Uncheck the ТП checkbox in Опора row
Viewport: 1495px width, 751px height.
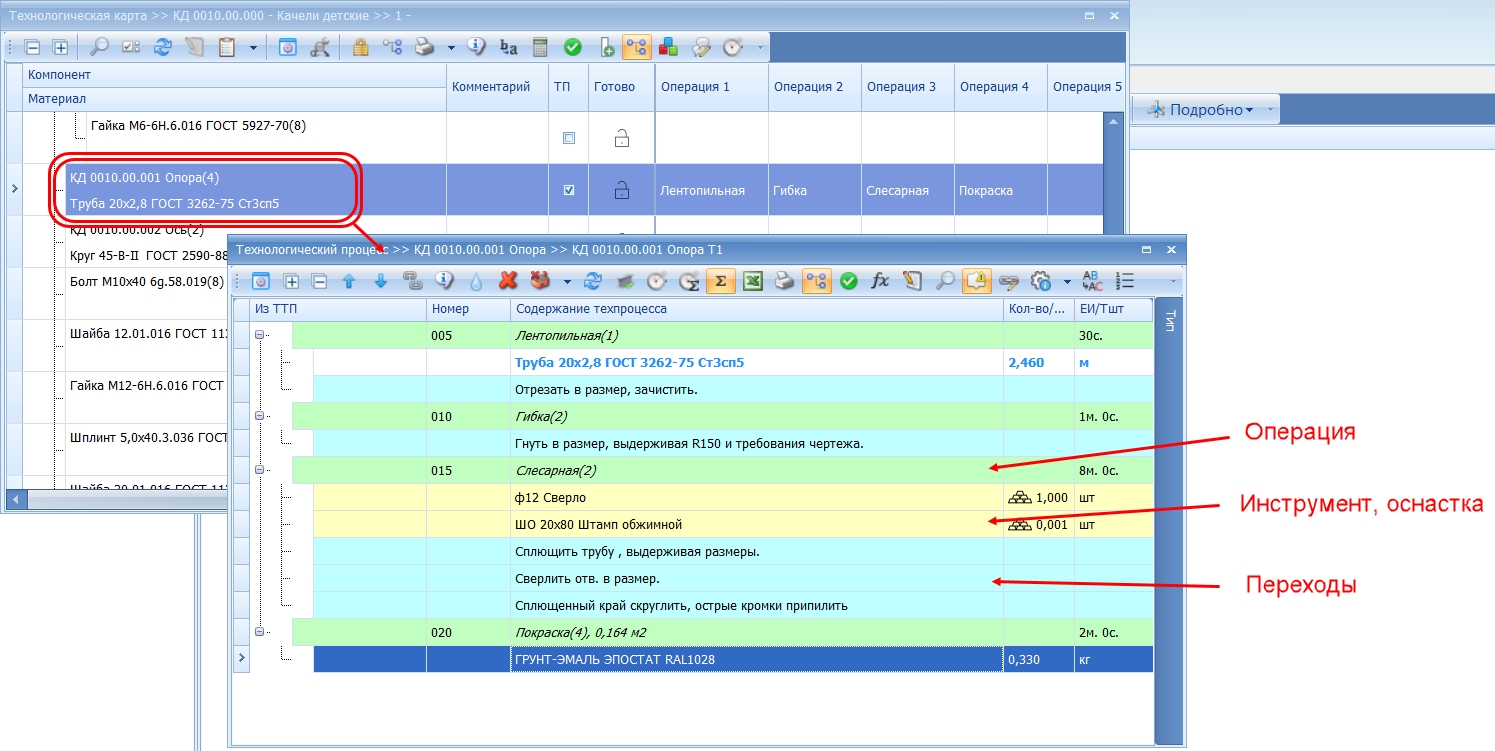[x=569, y=190]
